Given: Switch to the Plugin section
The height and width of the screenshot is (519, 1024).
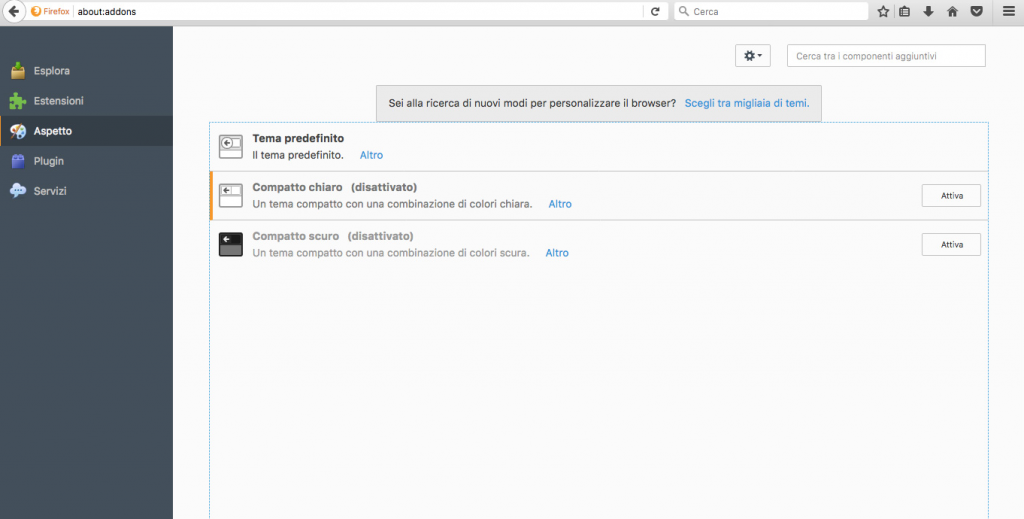Looking at the screenshot, I should (86, 161).
